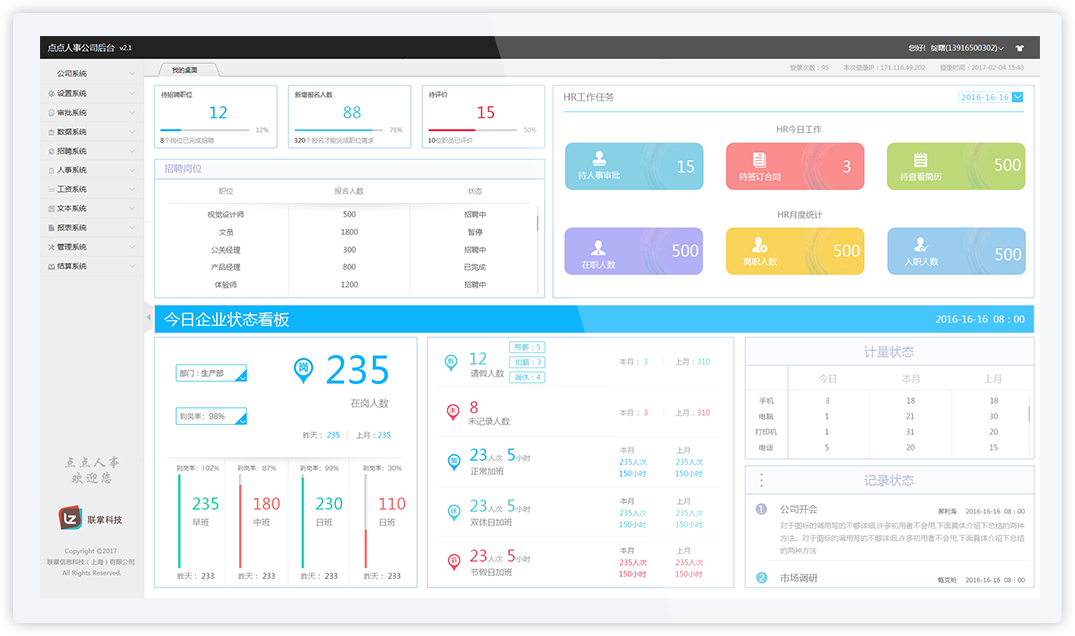Select the 视觉设计师 row in 招聘岗位
Screen dimensions: 1075x636
[x=348, y=215]
